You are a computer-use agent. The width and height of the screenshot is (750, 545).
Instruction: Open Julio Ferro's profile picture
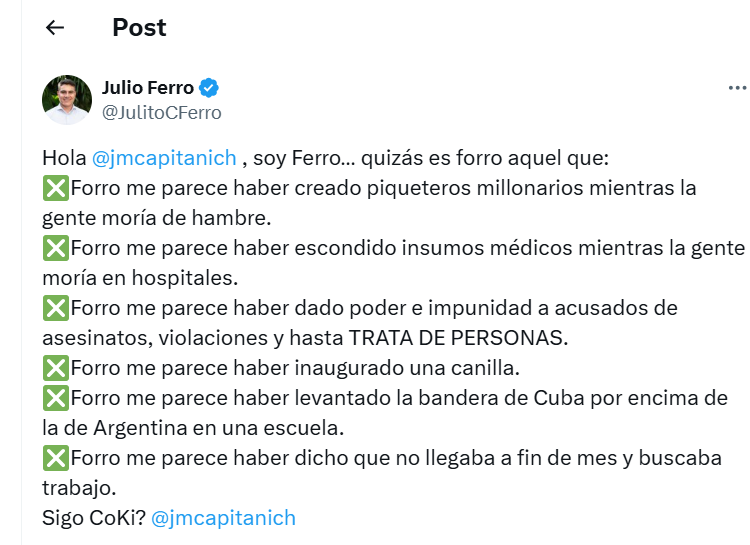[67, 100]
